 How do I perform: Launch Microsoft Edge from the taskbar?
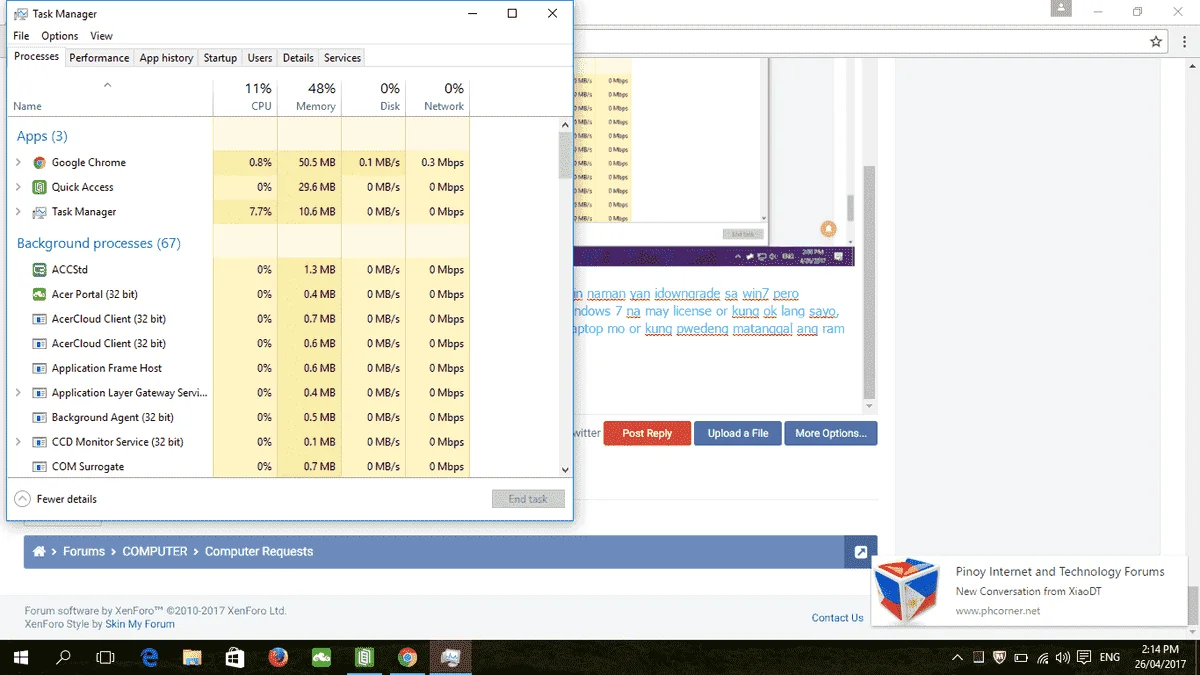[150, 657]
